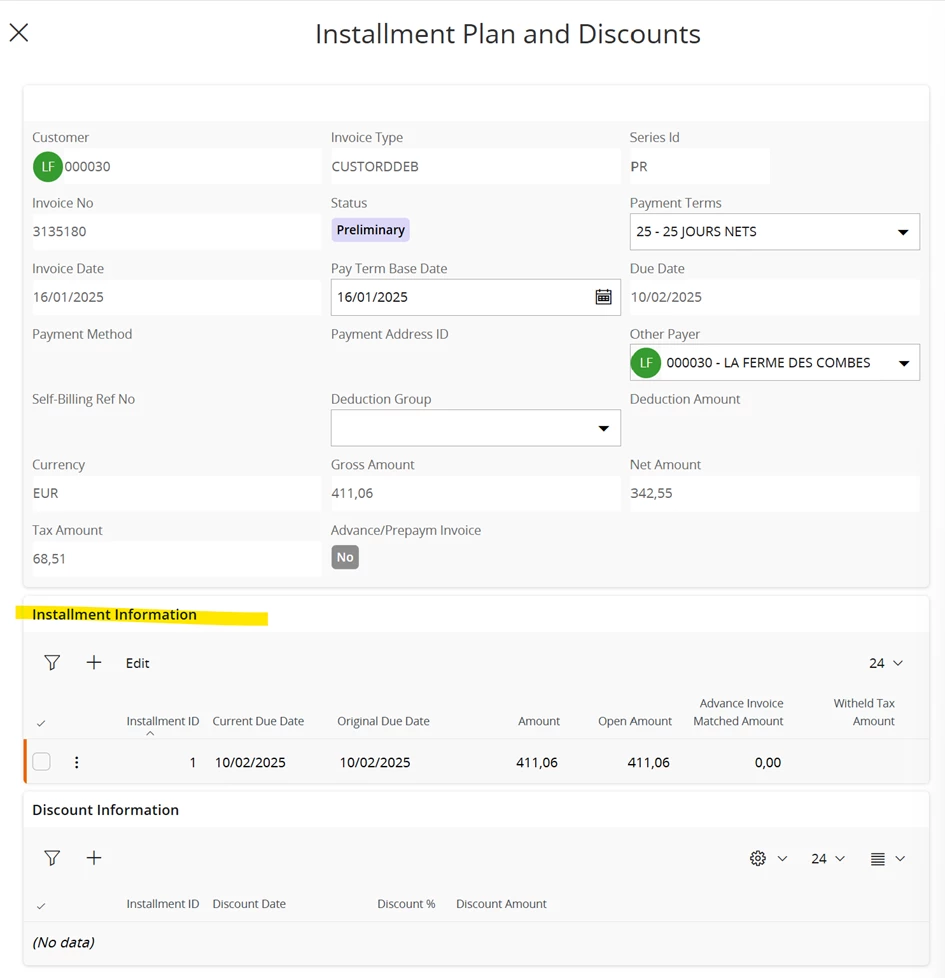Click the Due Date field value 10/02/2025
The height and width of the screenshot is (978, 945).
click(x=666, y=297)
